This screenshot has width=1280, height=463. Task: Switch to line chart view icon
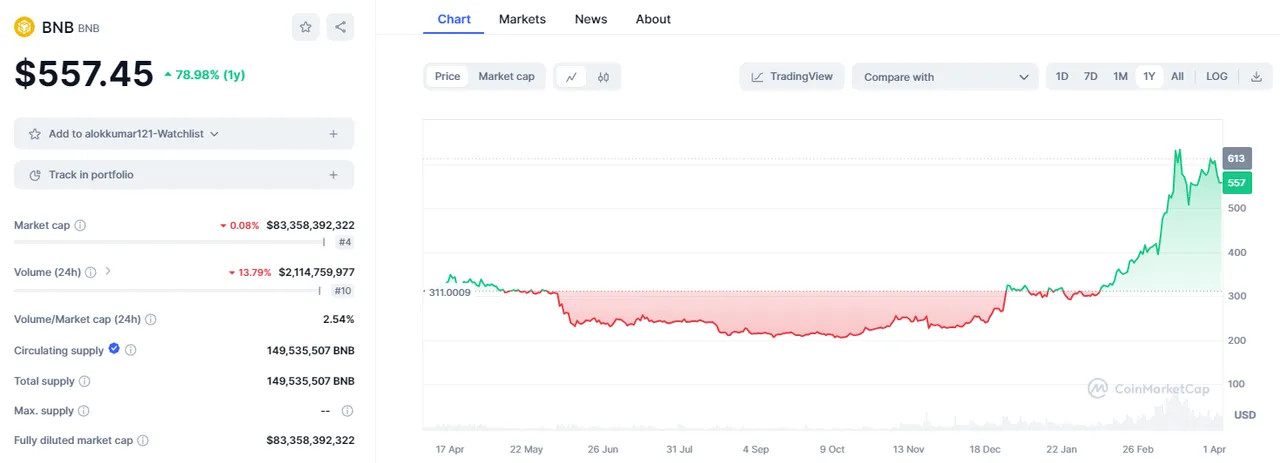coord(571,77)
